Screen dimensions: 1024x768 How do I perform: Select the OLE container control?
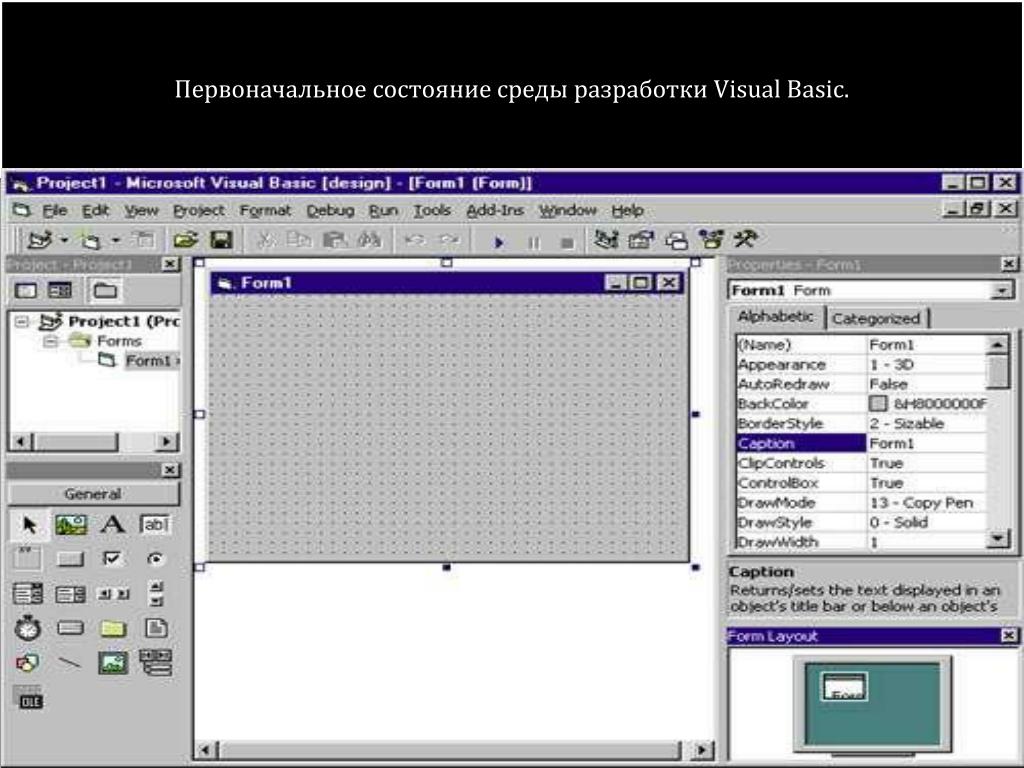pyautogui.click(x=28, y=698)
